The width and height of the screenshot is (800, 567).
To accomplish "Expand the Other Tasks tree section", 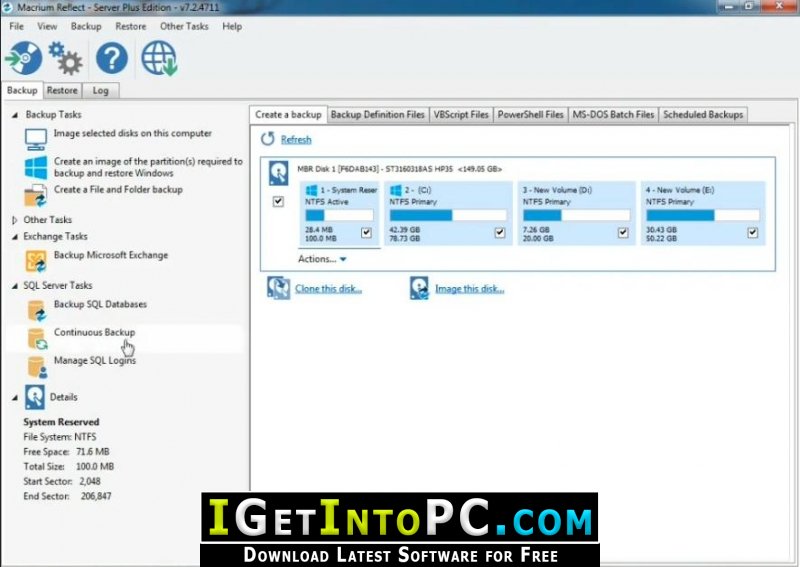I will (14, 220).
